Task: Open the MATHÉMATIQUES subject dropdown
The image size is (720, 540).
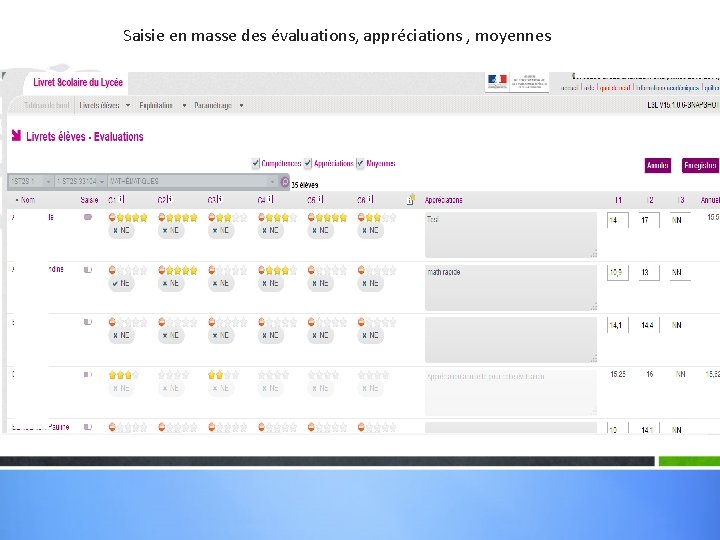Action: point(193,182)
